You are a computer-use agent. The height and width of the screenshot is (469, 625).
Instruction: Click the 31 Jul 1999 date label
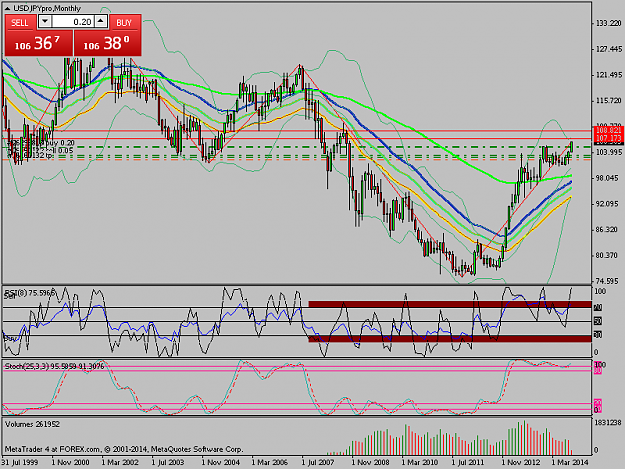(20, 462)
